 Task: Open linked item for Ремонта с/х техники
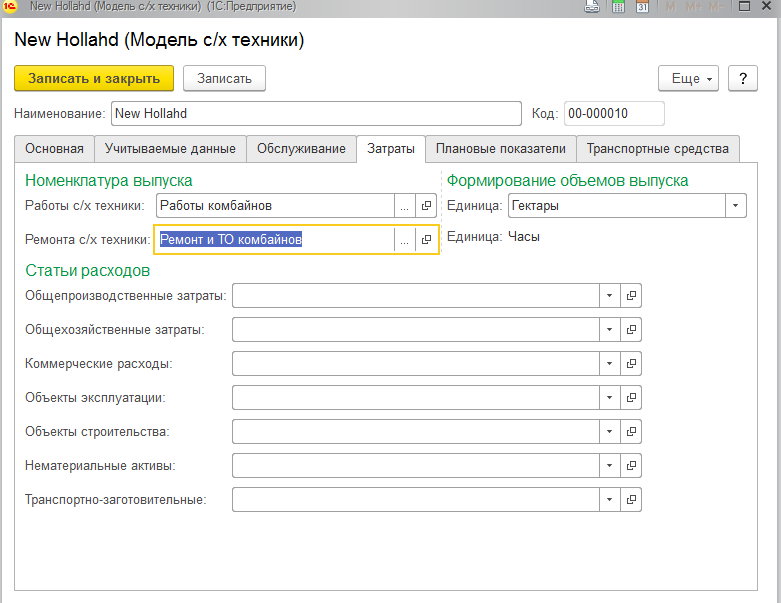tap(426, 240)
